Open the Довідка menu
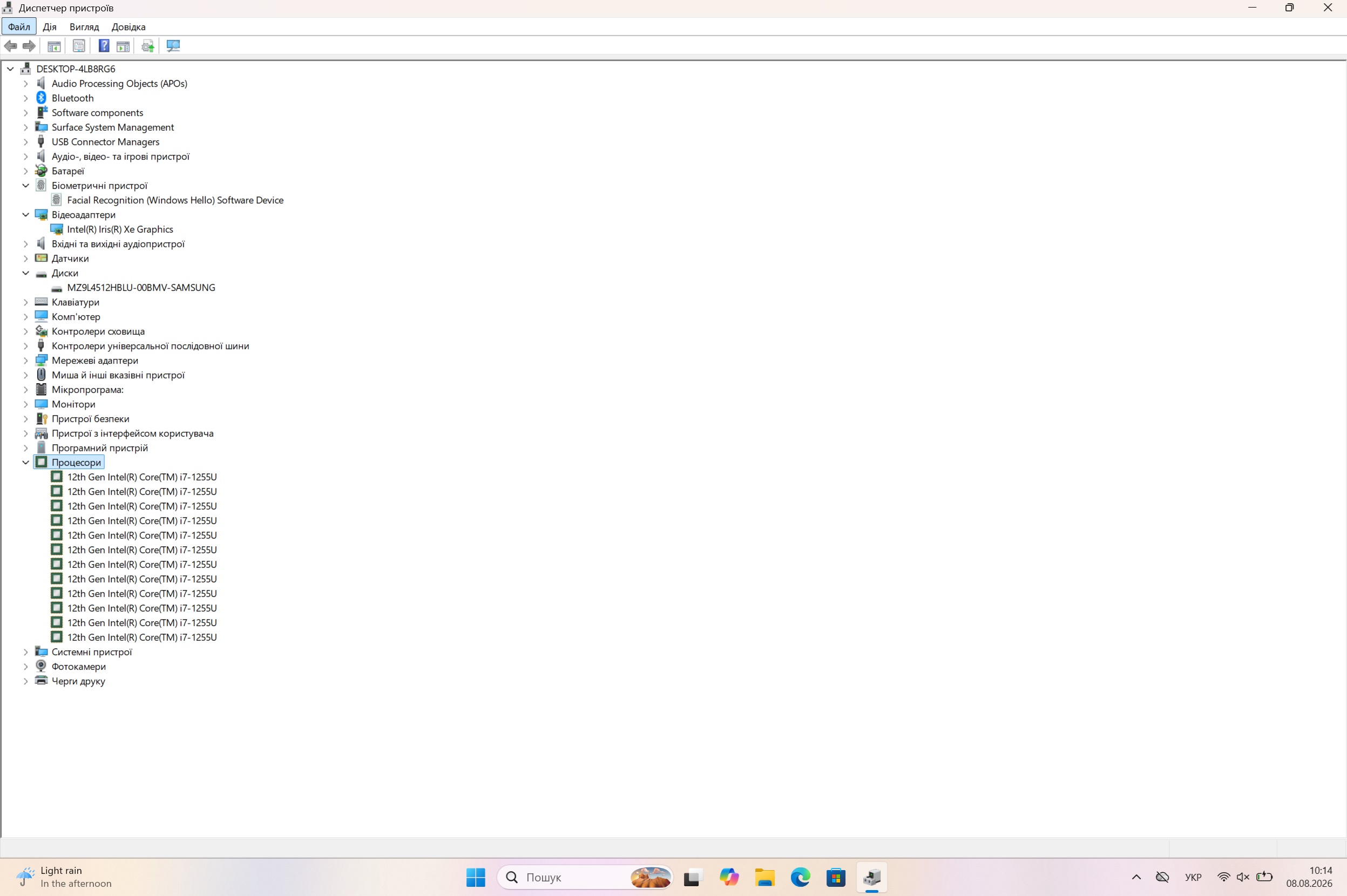Viewport: 1347px width, 896px height. click(128, 27)
